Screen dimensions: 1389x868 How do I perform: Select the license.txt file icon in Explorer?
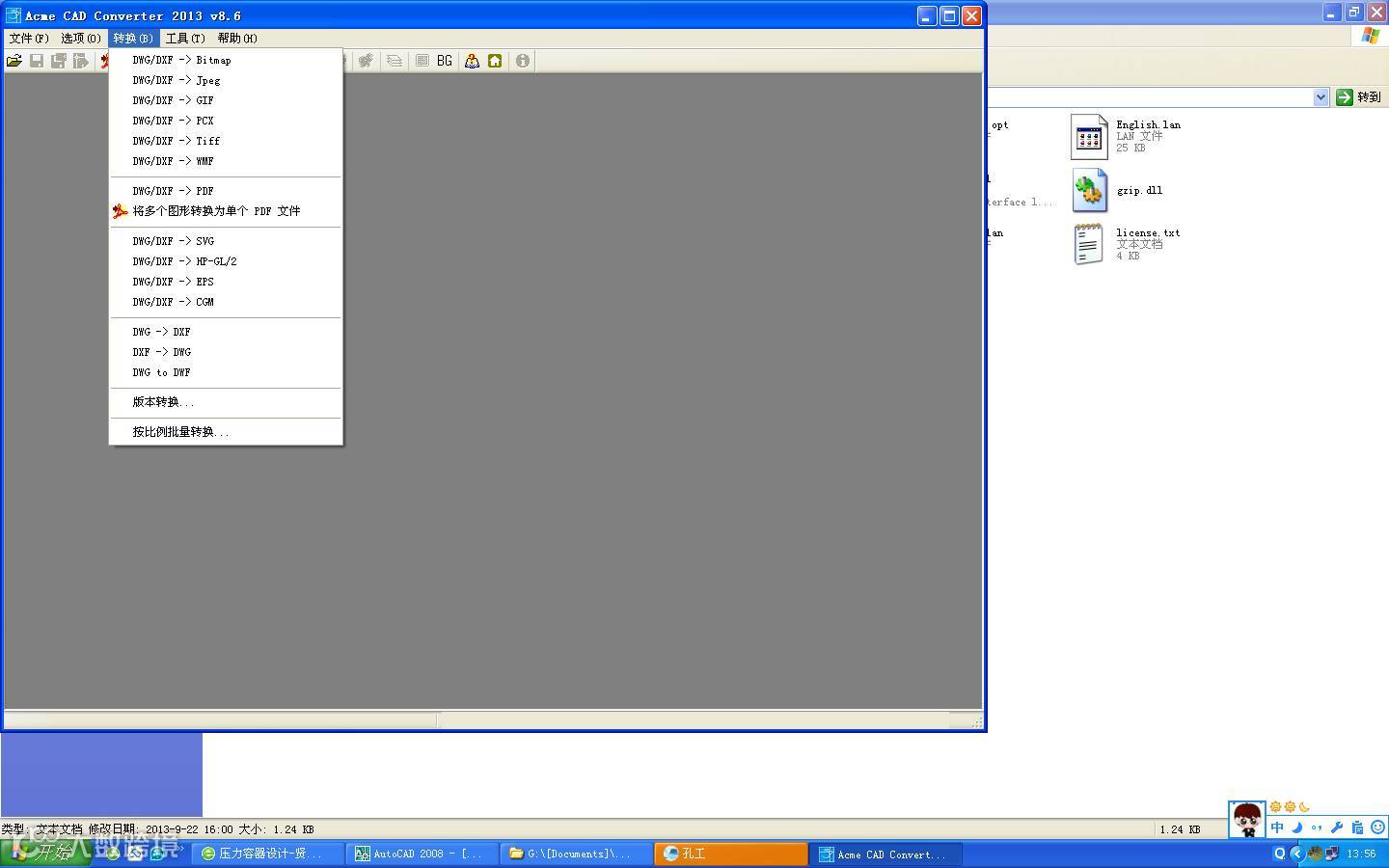(1089, 244)
